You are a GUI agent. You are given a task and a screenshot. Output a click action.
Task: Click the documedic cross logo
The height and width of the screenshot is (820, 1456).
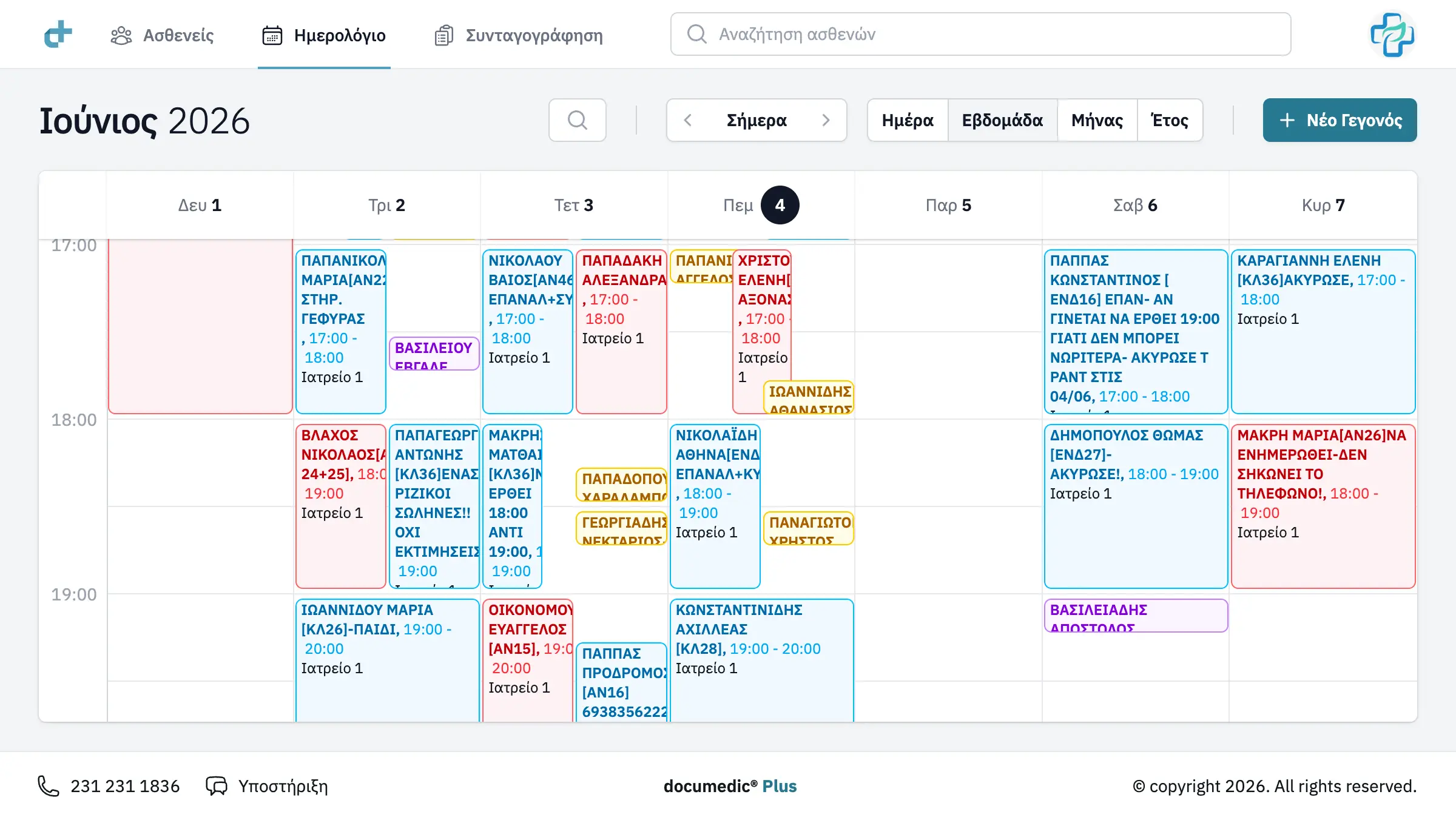point(58,35)
